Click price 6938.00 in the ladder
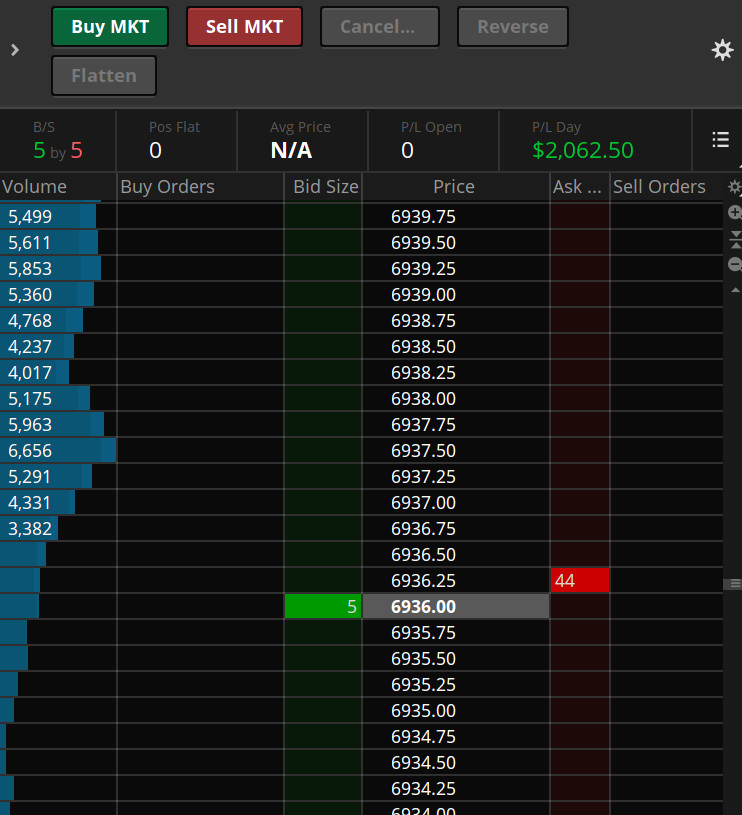Viewport: 742px width, 815px height. pos(423,398)
